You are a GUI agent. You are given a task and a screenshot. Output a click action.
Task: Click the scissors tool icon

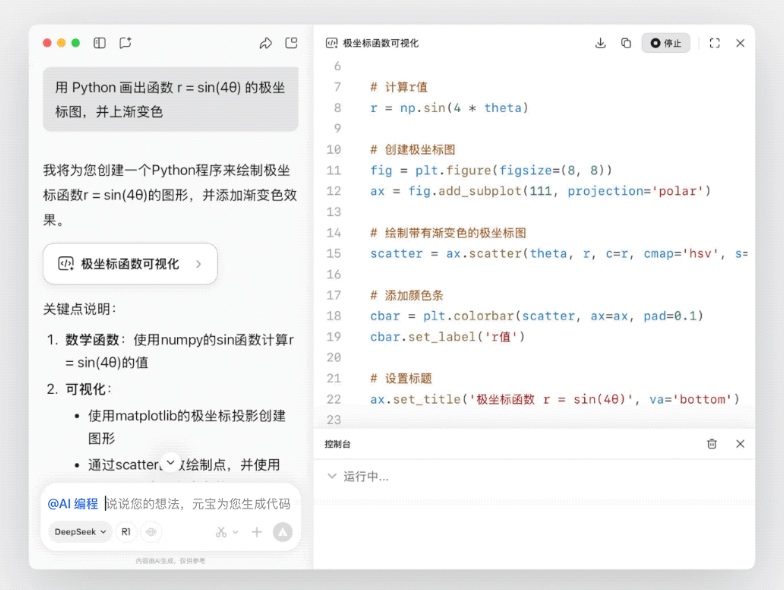(222, 532)
